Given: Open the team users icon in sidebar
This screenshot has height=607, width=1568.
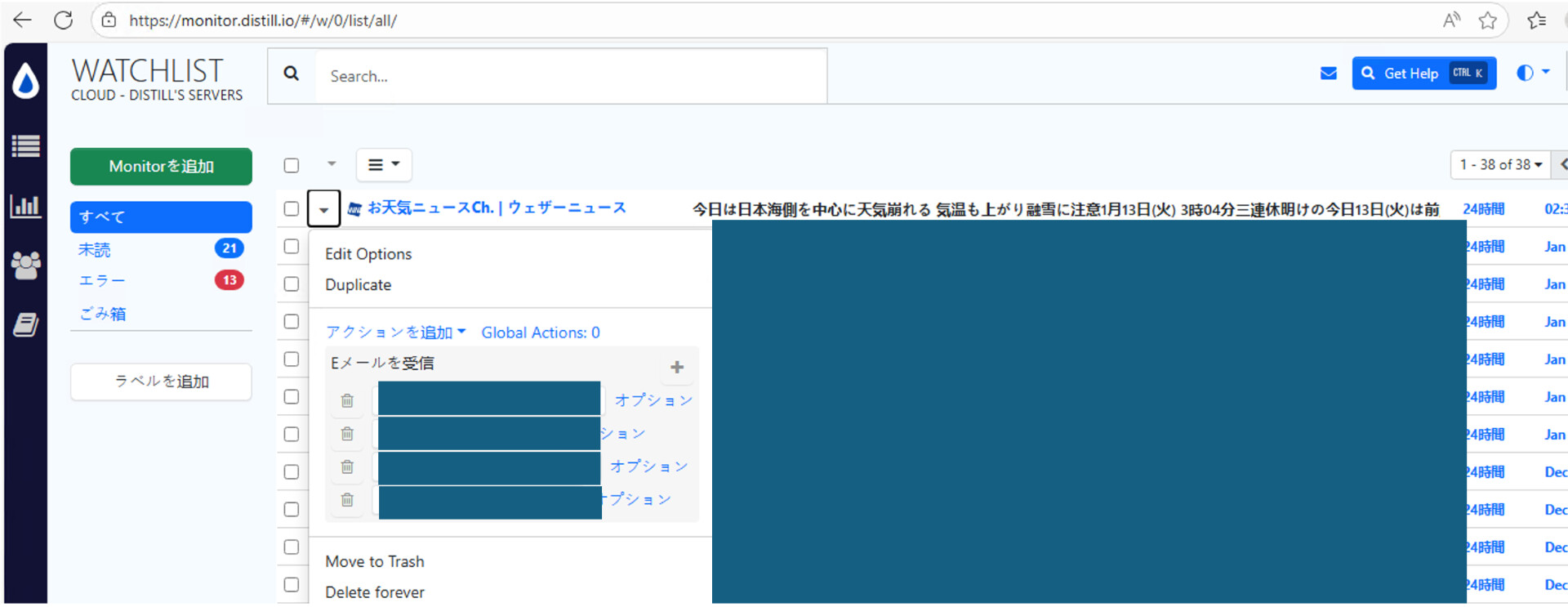Looking at the screenshot, I should tap(25, 265).
